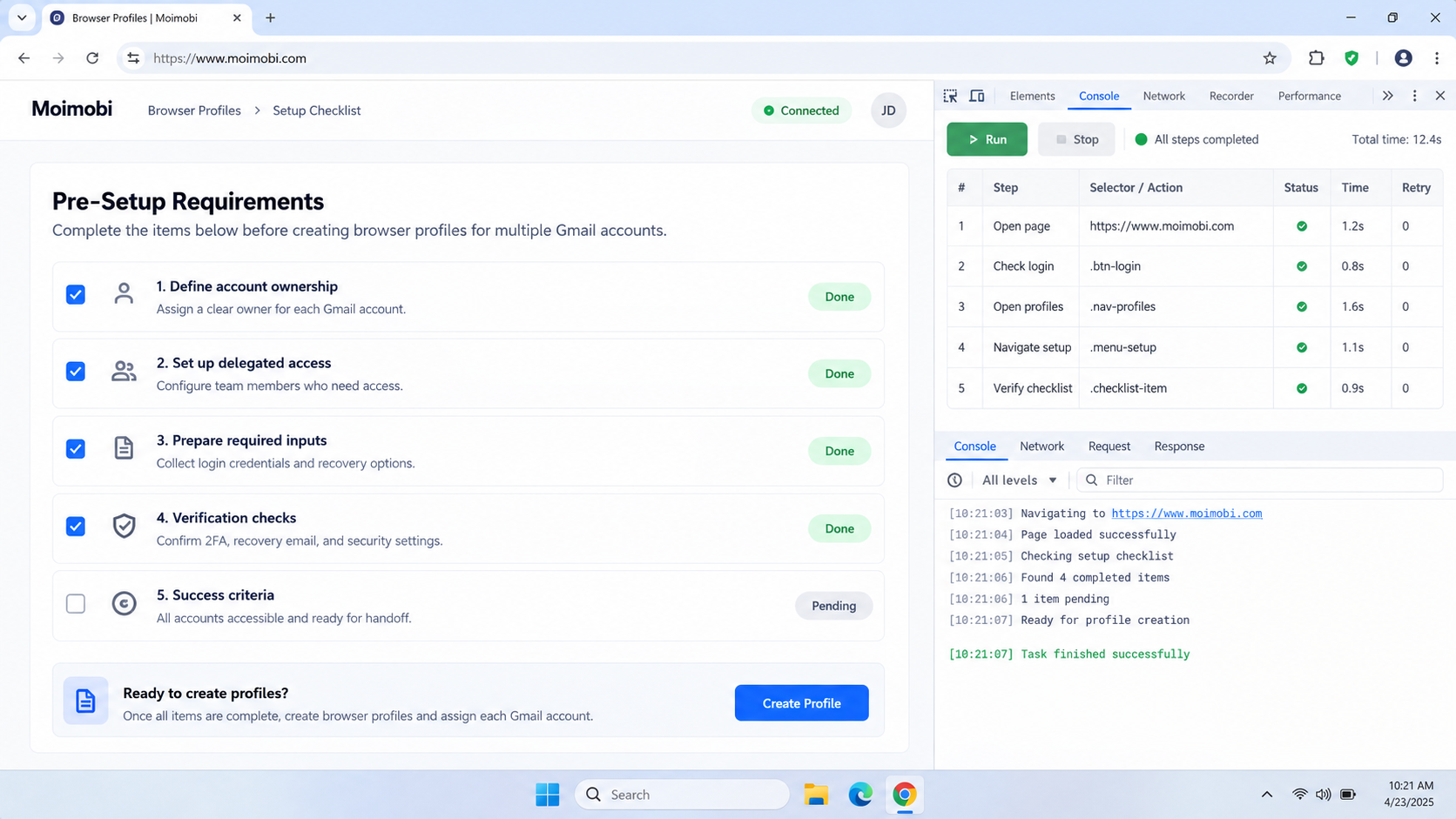Click the Connected status indicator
Screen dimensions: 1456x819
point(801,111)
